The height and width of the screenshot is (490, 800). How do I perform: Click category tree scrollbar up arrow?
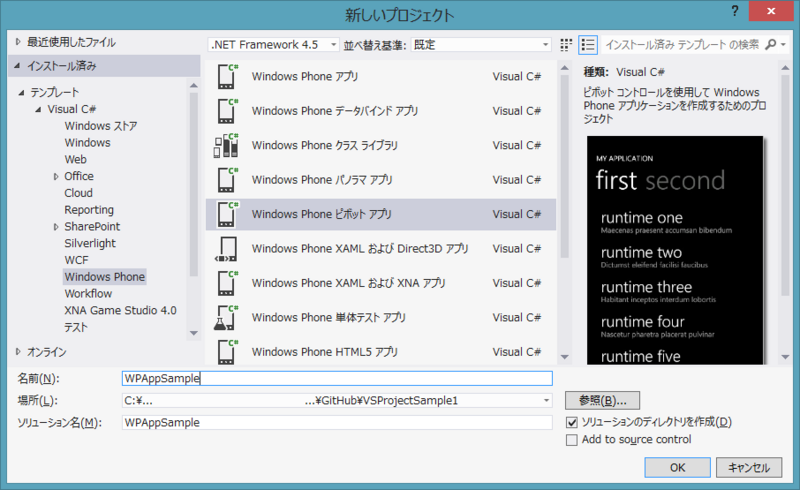tap(194, 85)
